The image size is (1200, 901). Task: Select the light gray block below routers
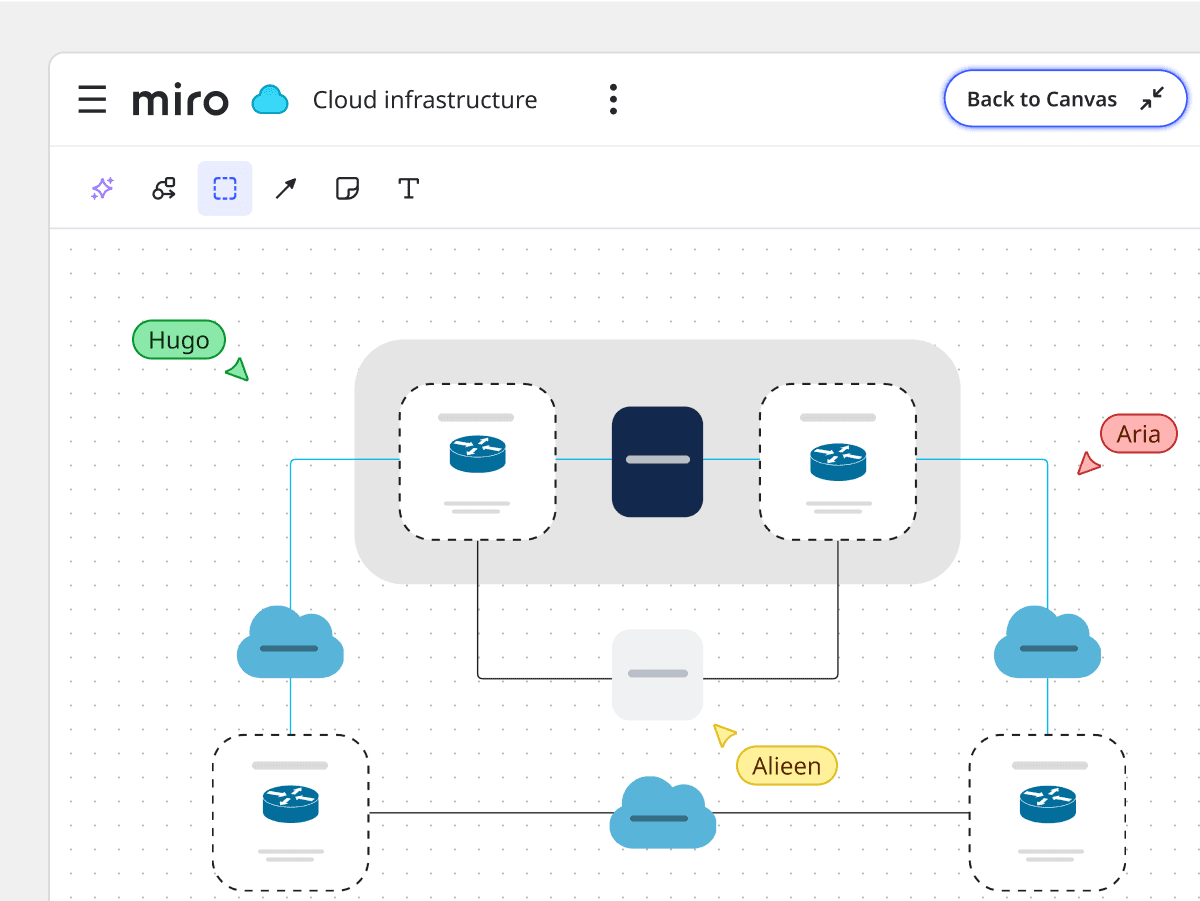pos(657,674)
